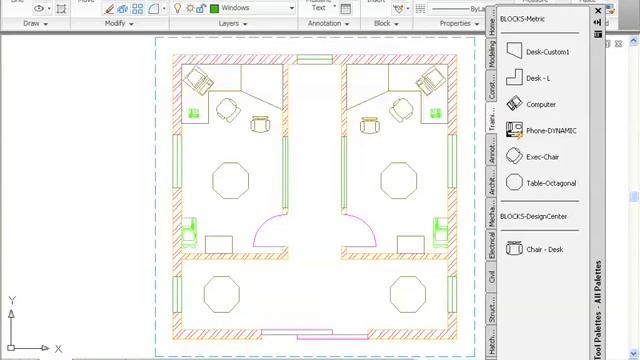Switch to the Modeling palette tab
This screenshot has height=360, width=640.
pos(491,54)
